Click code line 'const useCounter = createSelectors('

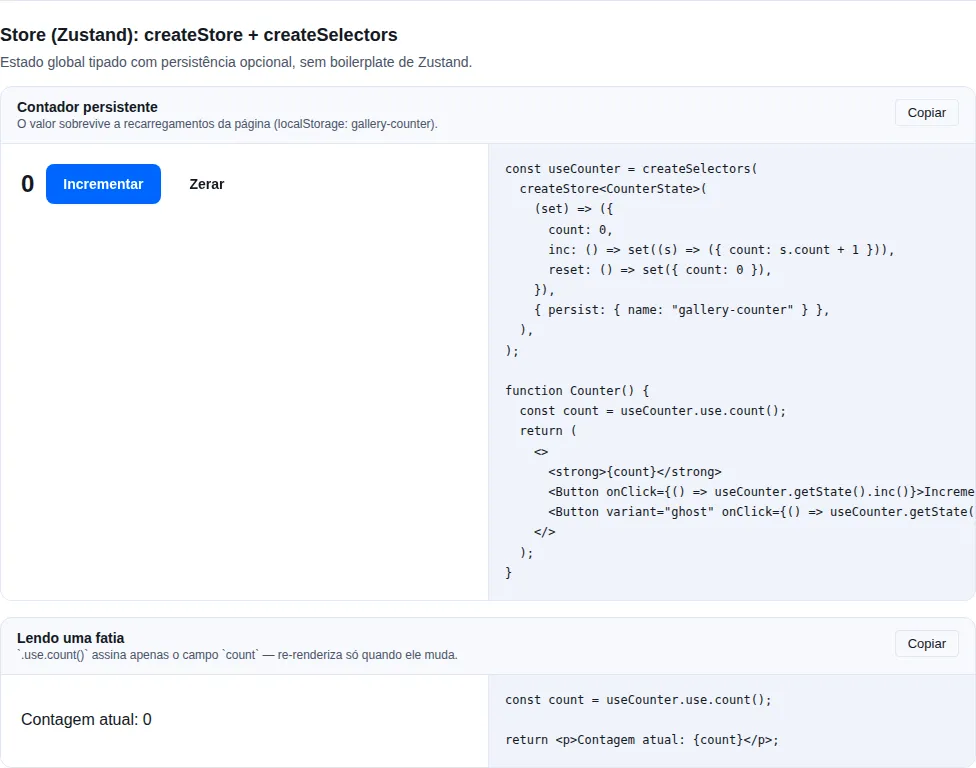pyautogui.click(x=631, y=169)
